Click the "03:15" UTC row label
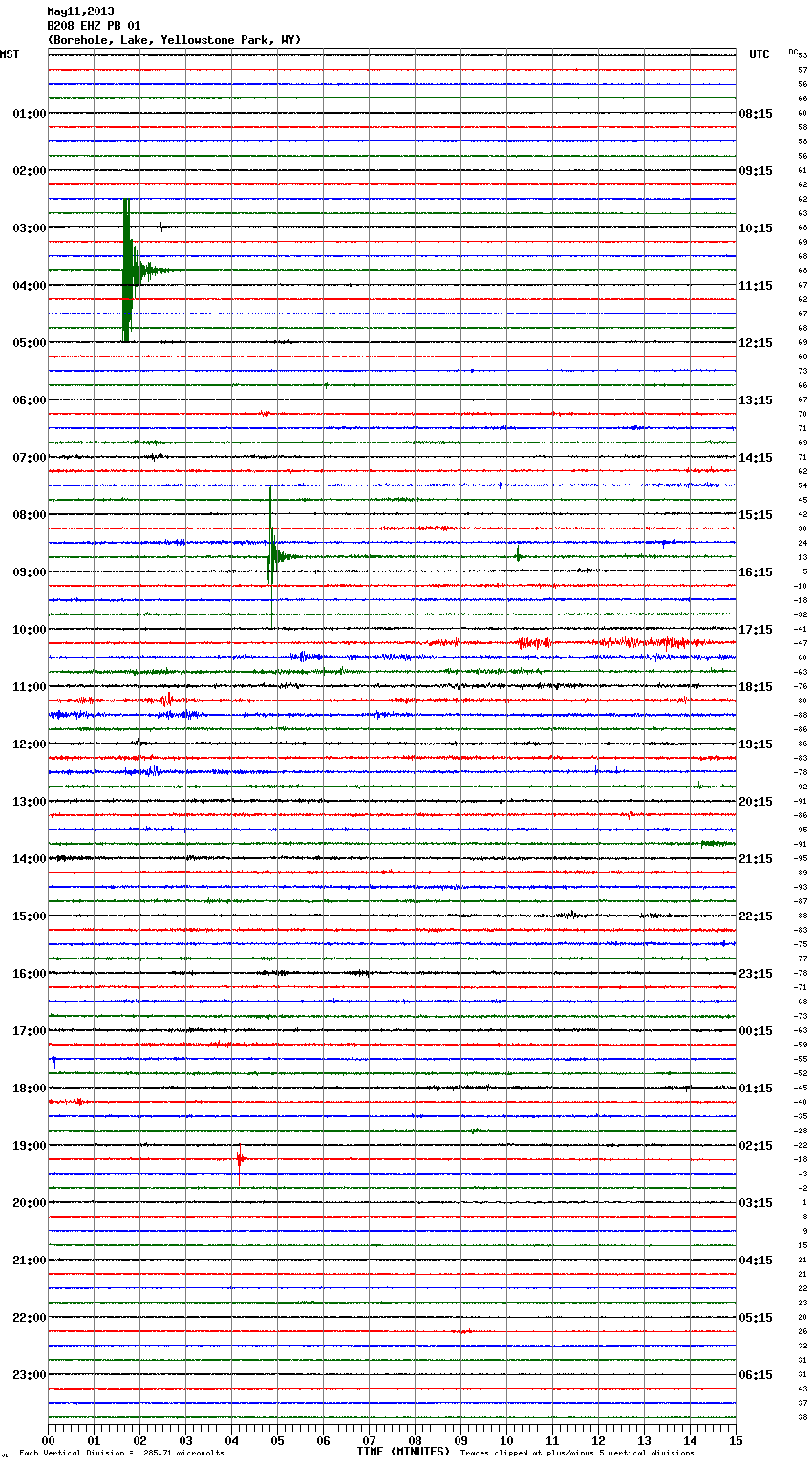The image size is (812, 1466). (x=756, y=1203)
